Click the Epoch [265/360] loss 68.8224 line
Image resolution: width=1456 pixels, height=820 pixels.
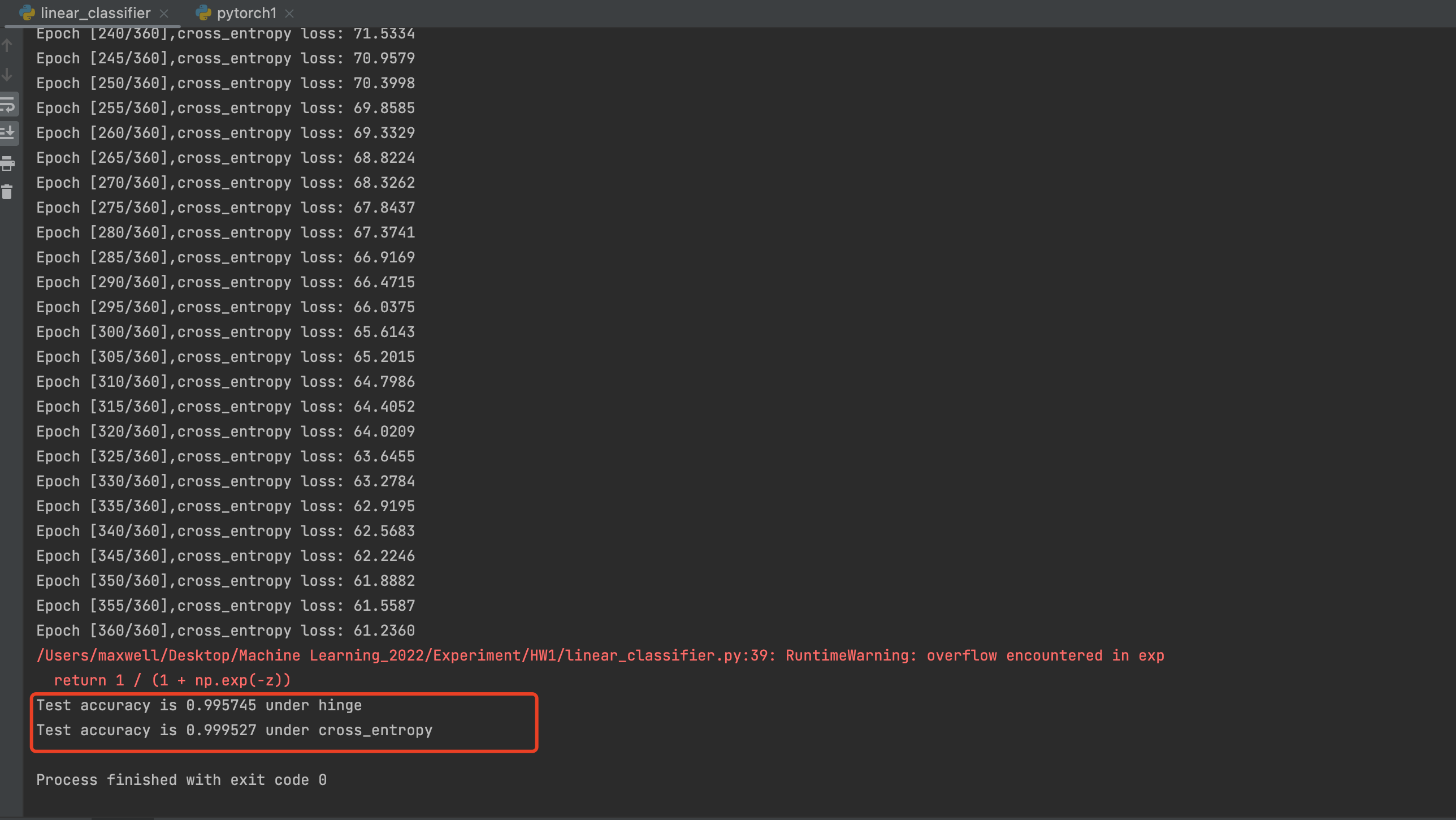click(x=226, y=158)
